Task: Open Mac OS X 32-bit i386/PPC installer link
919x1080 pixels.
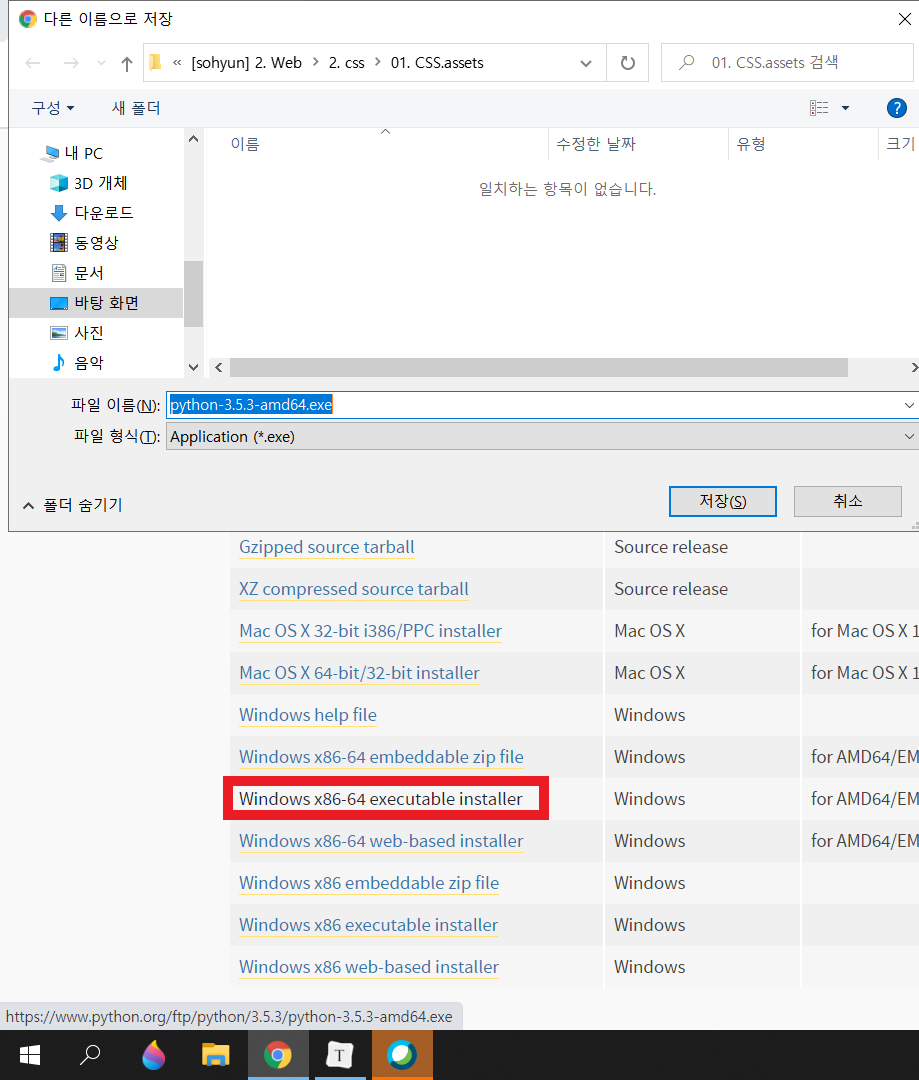Action: 371,631
